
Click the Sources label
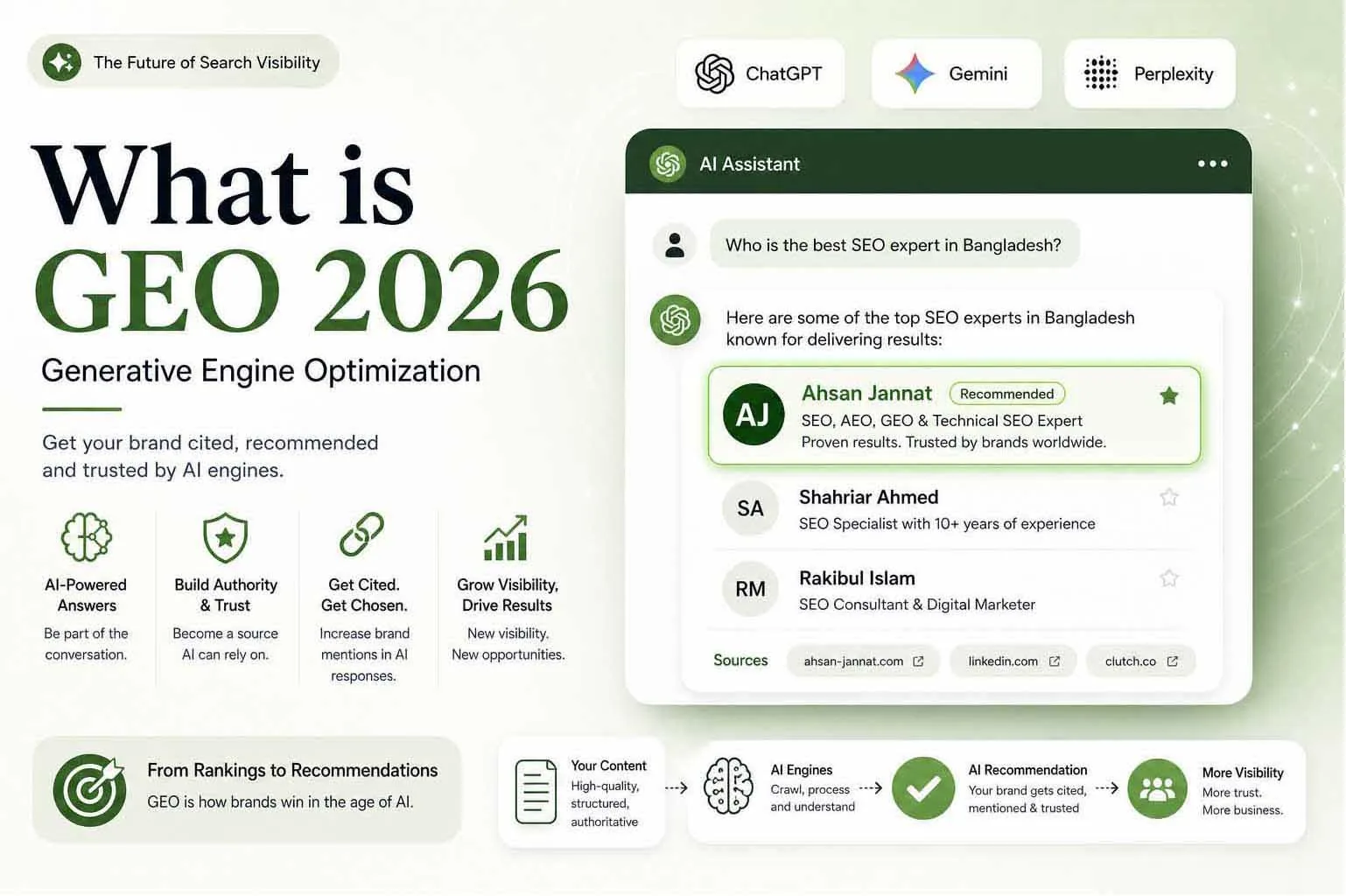pyautogui.click(x=740, y=661)
